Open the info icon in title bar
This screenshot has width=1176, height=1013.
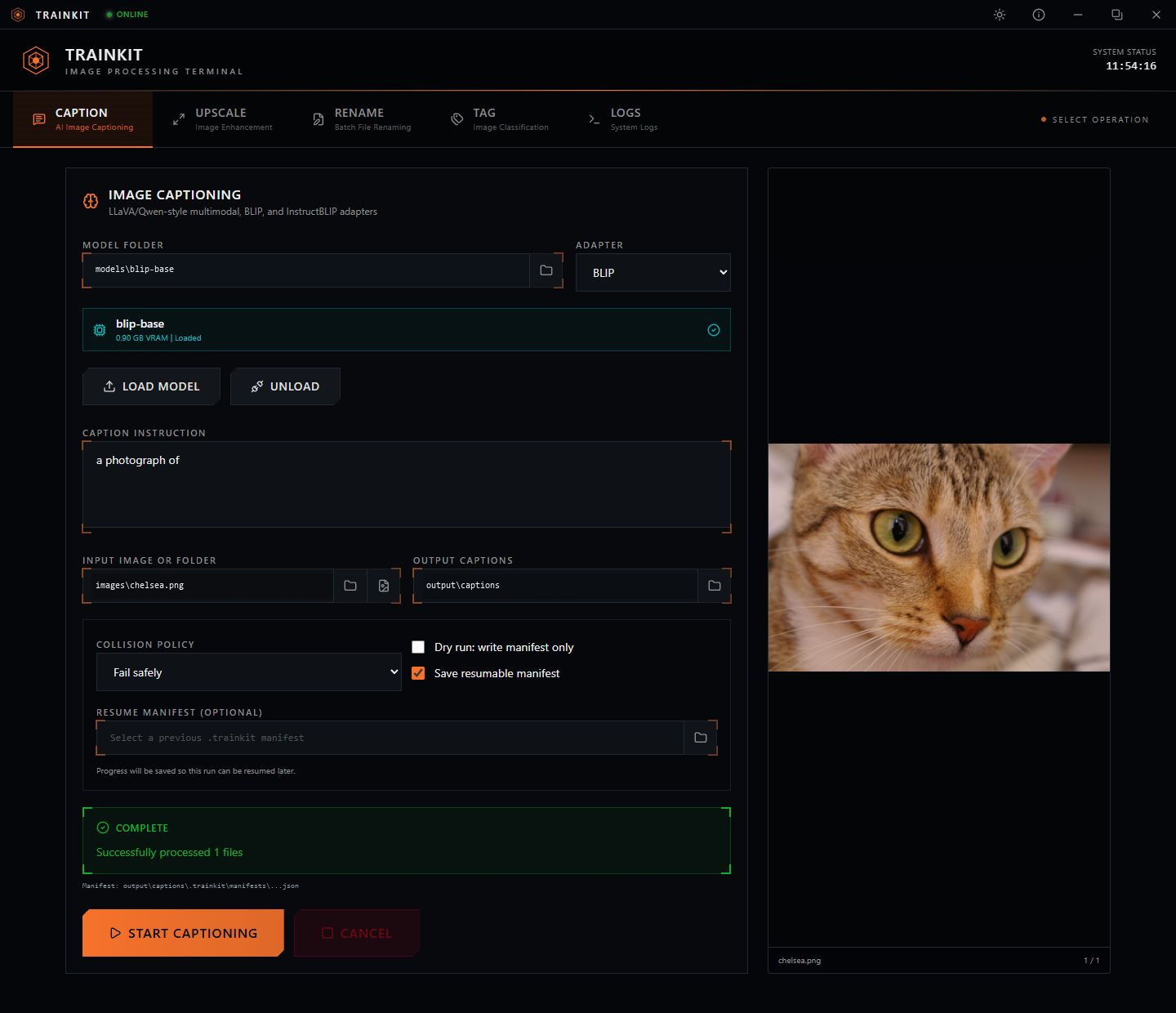coord(1039,15)
